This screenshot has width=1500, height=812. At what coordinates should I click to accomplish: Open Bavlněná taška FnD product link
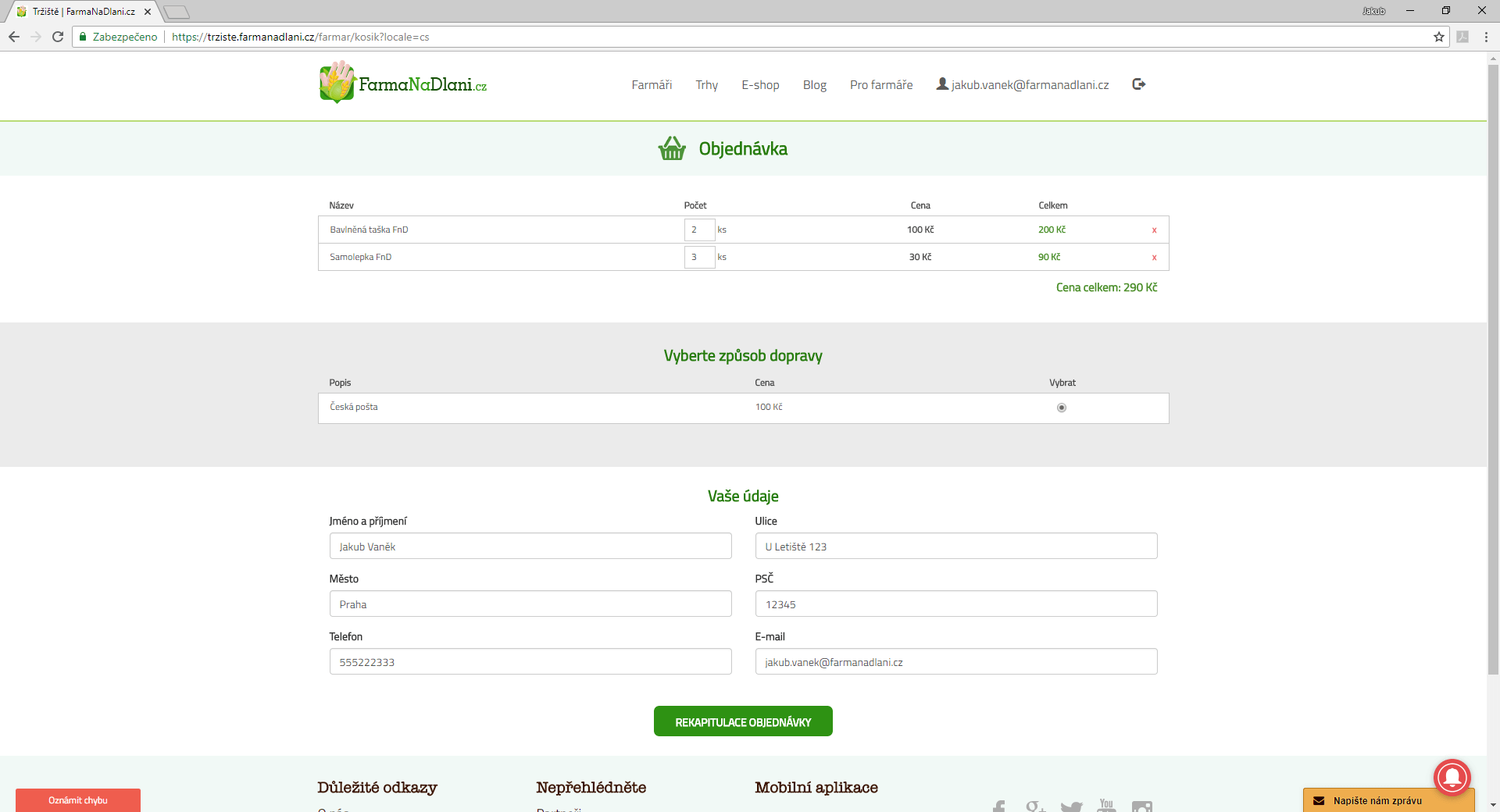click(369, 230)
